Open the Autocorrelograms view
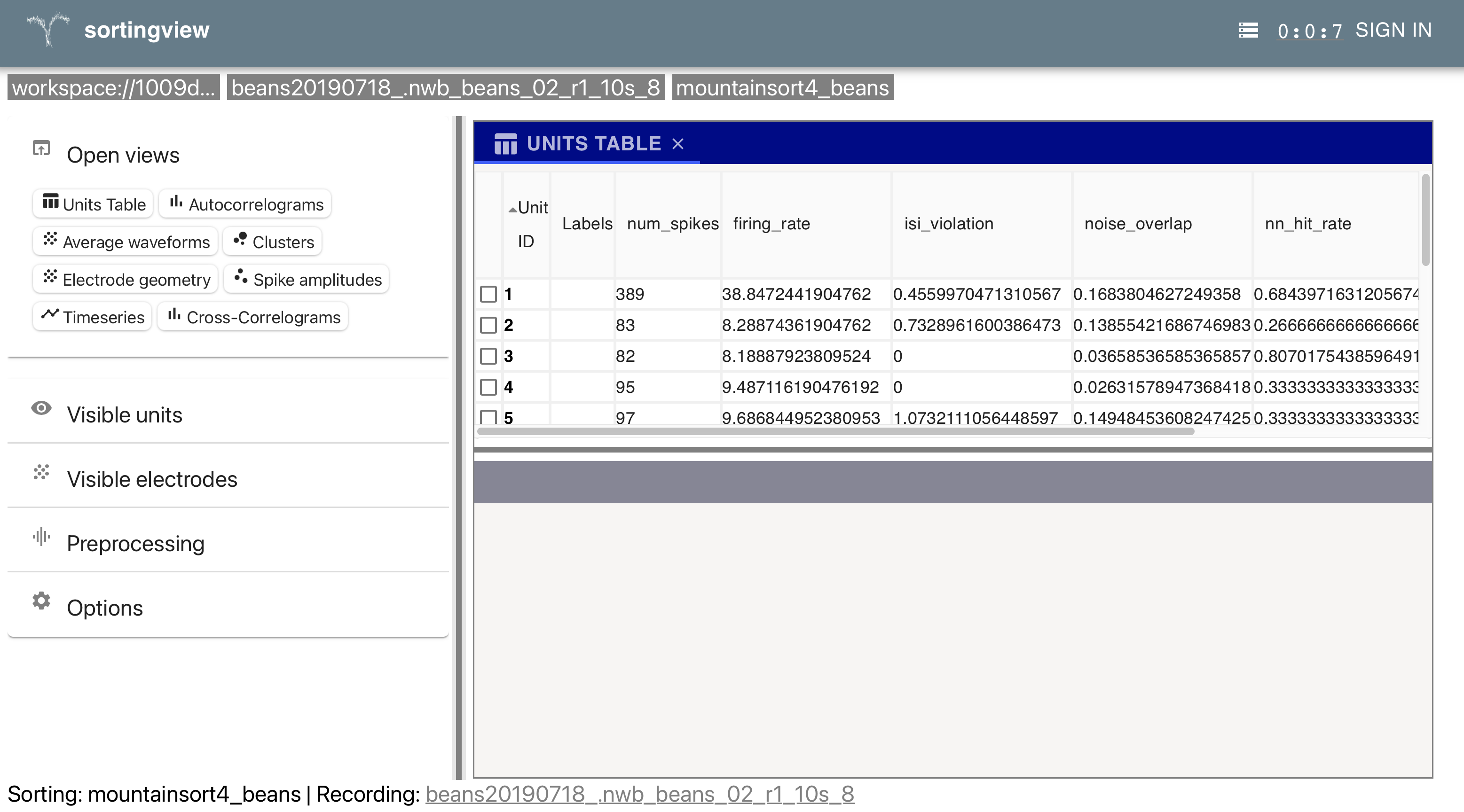Image resolution: width=1464 pixels, height=812 pixels. (245, 204)
